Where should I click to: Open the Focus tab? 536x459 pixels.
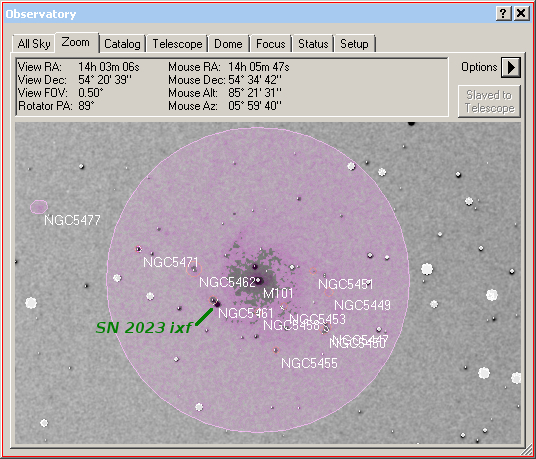point(271,44)
